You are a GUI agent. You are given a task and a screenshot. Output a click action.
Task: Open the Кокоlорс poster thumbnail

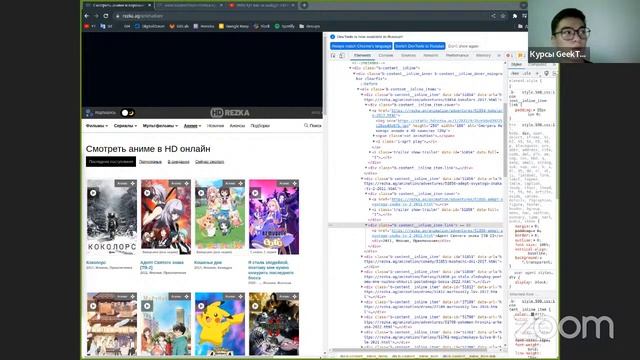[112, 217]
